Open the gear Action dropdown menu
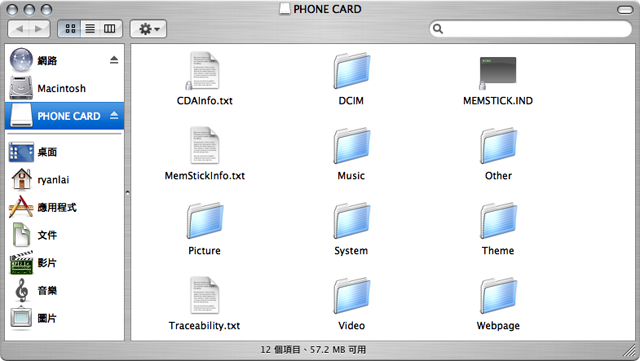Viewport: 640px width, 361px height. coord(149,29)
